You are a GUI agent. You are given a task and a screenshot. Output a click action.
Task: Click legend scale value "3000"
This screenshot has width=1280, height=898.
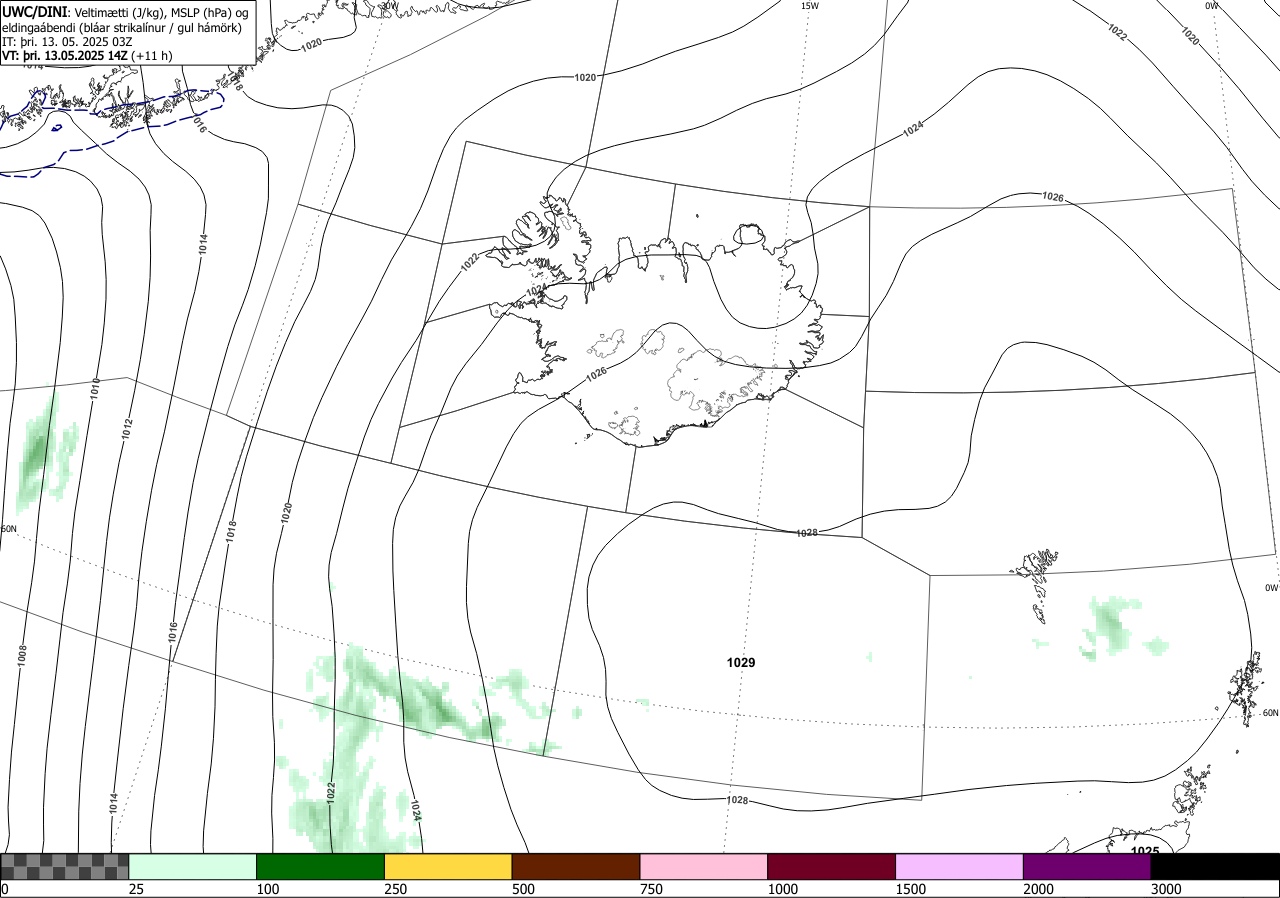click(x=1168, y=889)
